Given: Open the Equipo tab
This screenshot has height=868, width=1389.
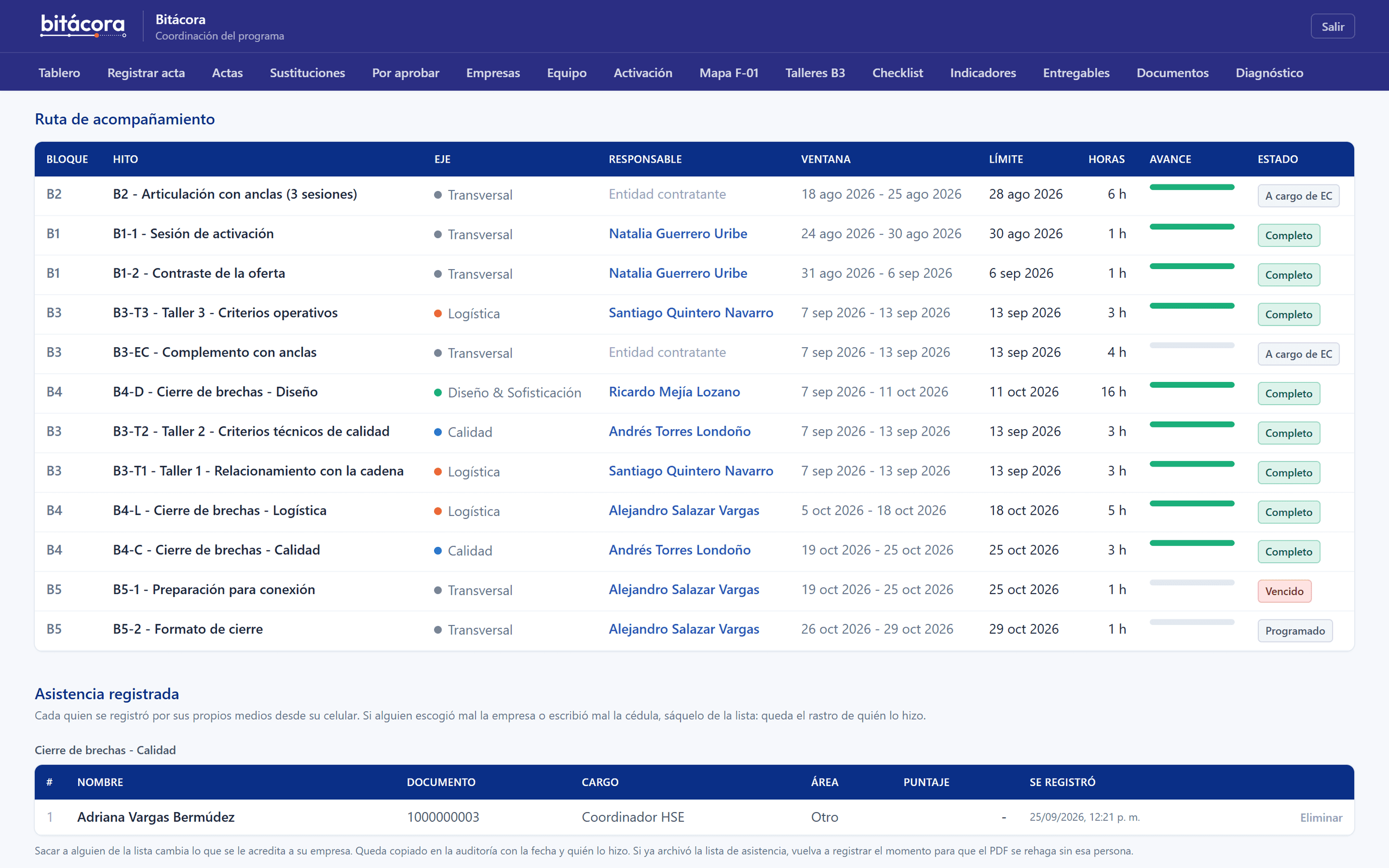Looking at the screenshot, I should pos(566,73).
